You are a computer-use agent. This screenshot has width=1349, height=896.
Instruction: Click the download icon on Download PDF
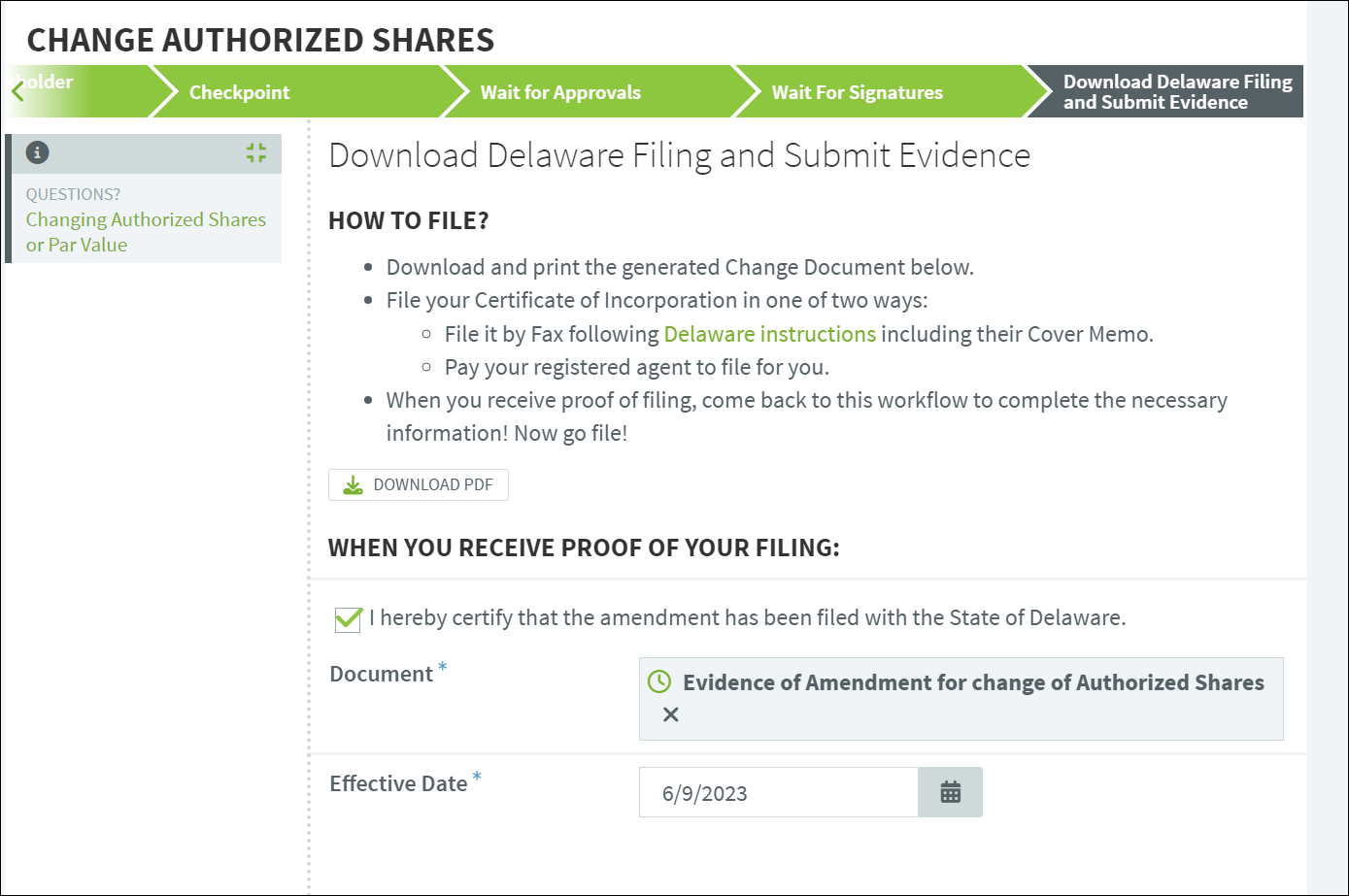(x=354, y=485)
